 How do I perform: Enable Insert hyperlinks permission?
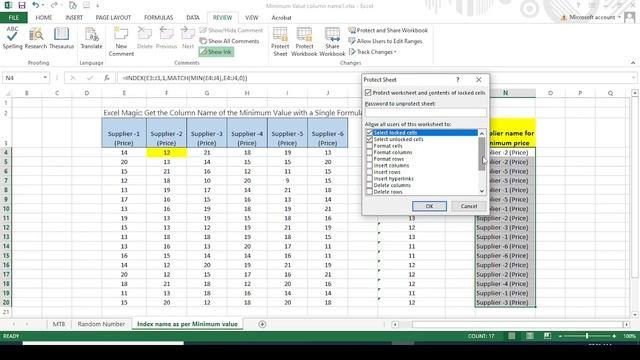click(369, 178)
